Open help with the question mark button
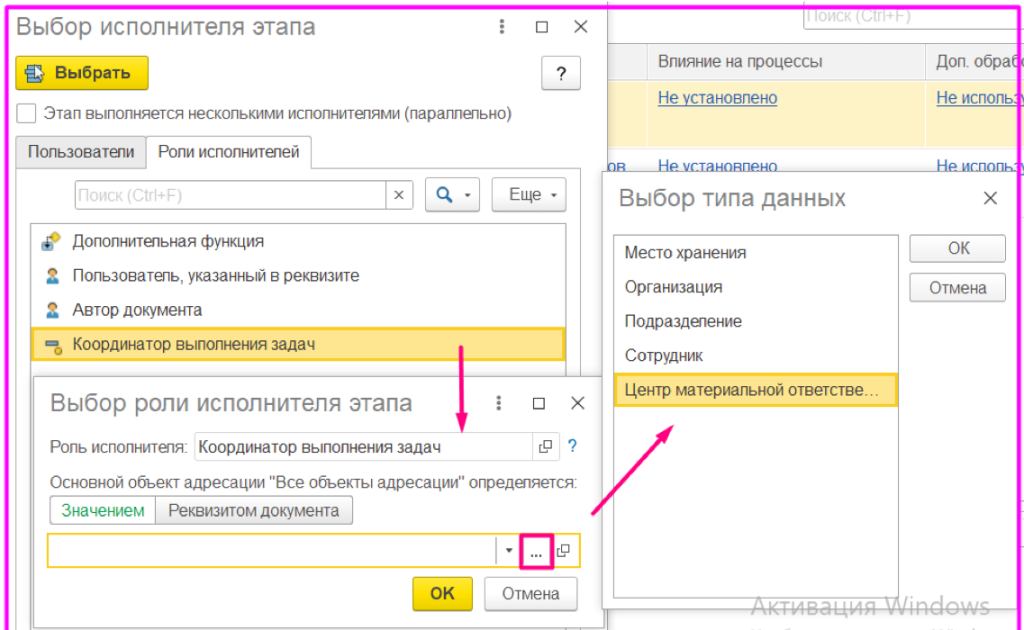The image size is (1024, 630). tap(561, 73)
